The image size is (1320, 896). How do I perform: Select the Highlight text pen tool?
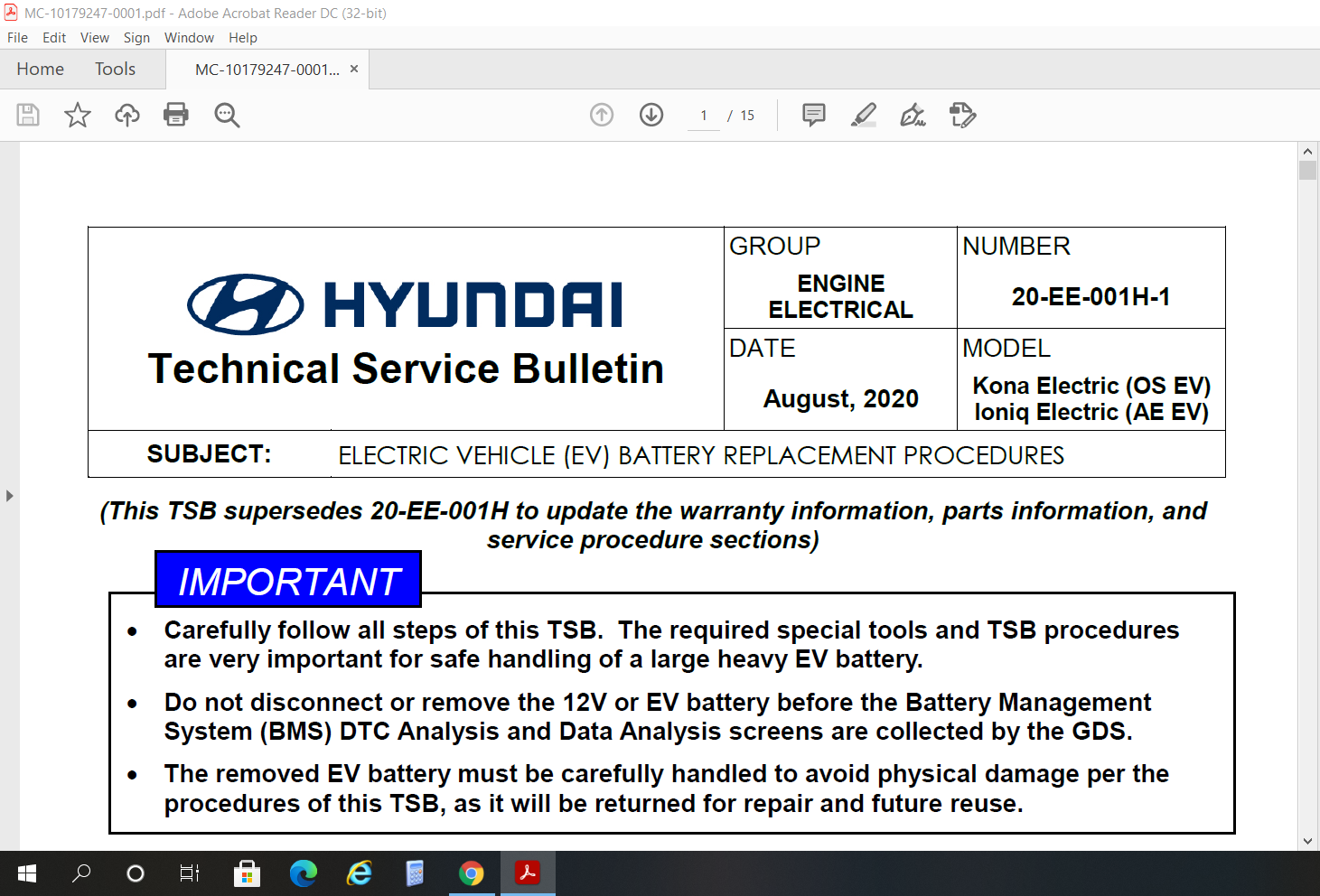(864, 115)
